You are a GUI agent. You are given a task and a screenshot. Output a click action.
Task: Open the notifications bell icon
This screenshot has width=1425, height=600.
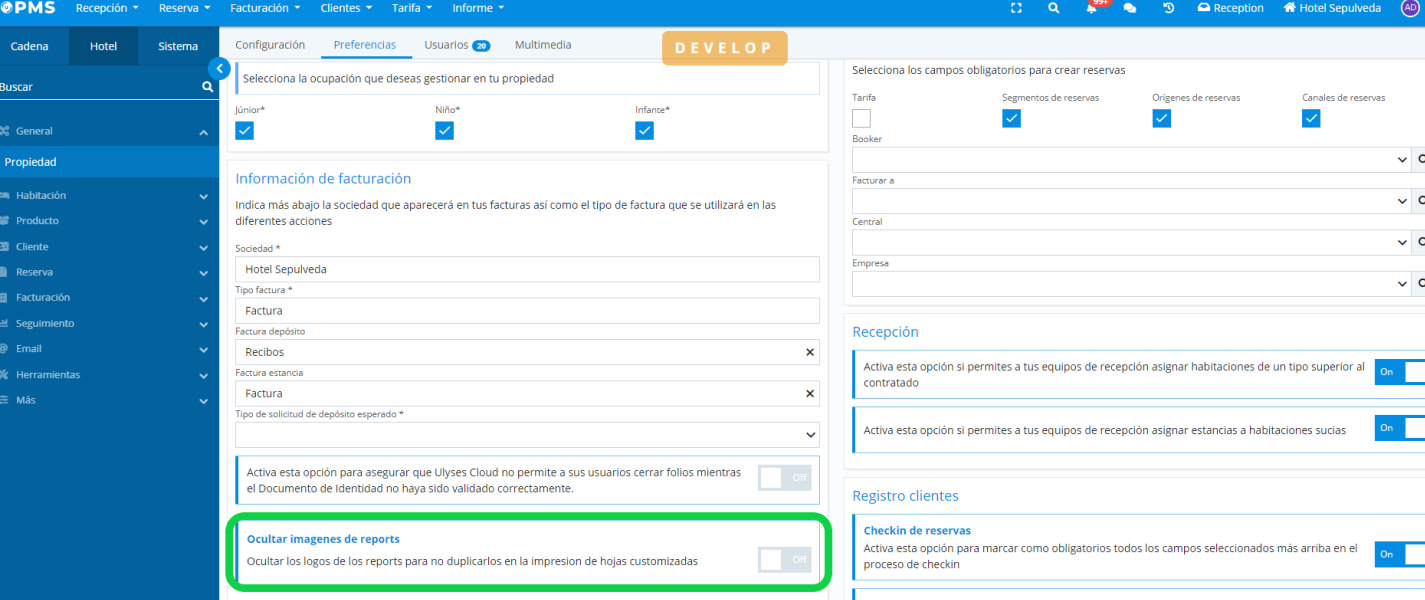point(1092,8)
